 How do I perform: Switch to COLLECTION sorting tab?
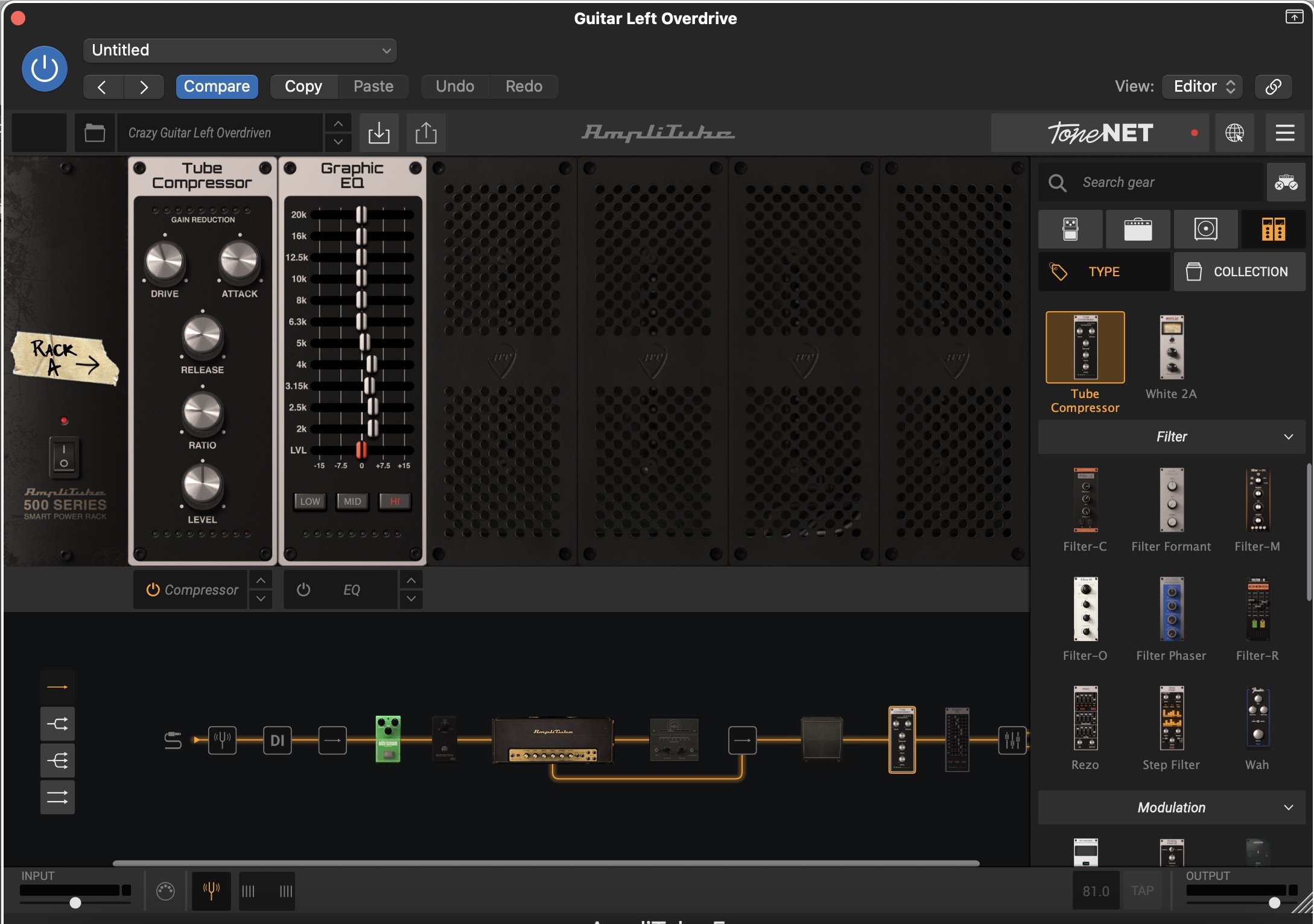(x=1239, y=272)
